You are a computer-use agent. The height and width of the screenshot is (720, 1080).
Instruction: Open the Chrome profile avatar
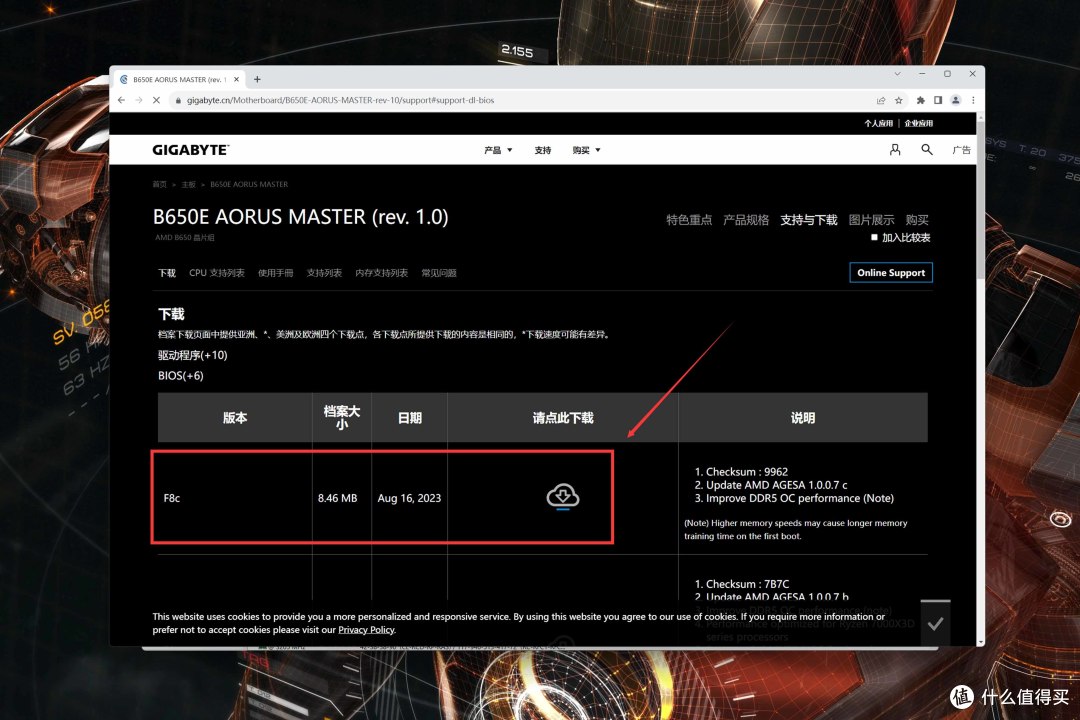[955, 100]
